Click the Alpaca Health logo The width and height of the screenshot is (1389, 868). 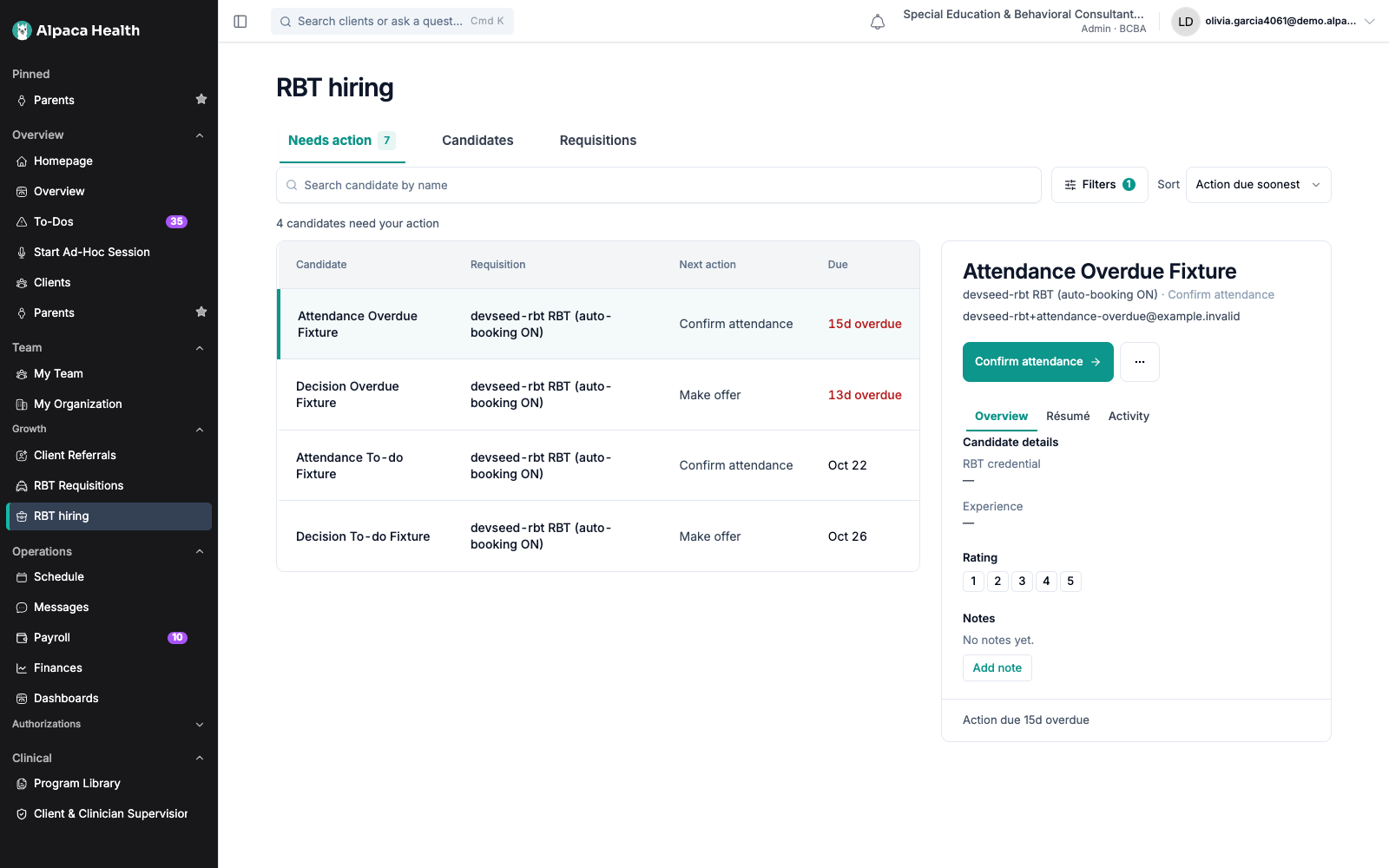click(x=76, y=30)
